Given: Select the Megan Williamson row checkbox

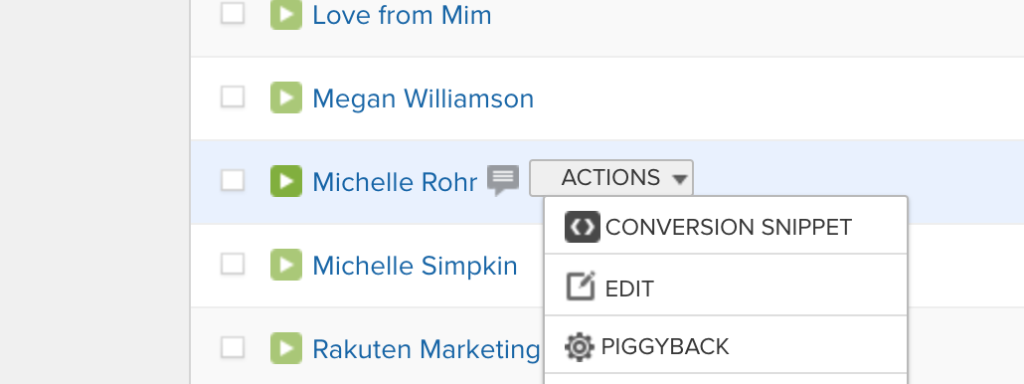Looking at the screenshot, I should (x=232, y=97).
